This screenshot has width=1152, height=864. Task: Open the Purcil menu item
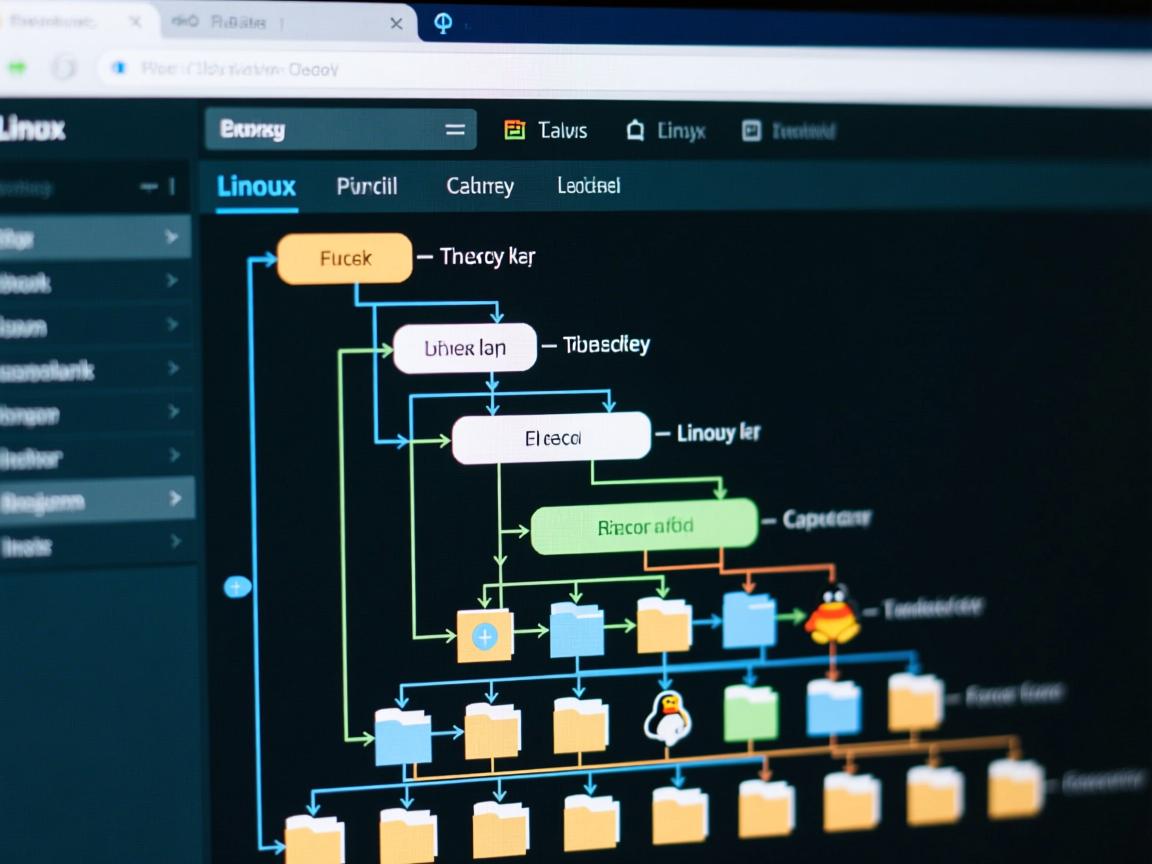(x=367, y=186)
